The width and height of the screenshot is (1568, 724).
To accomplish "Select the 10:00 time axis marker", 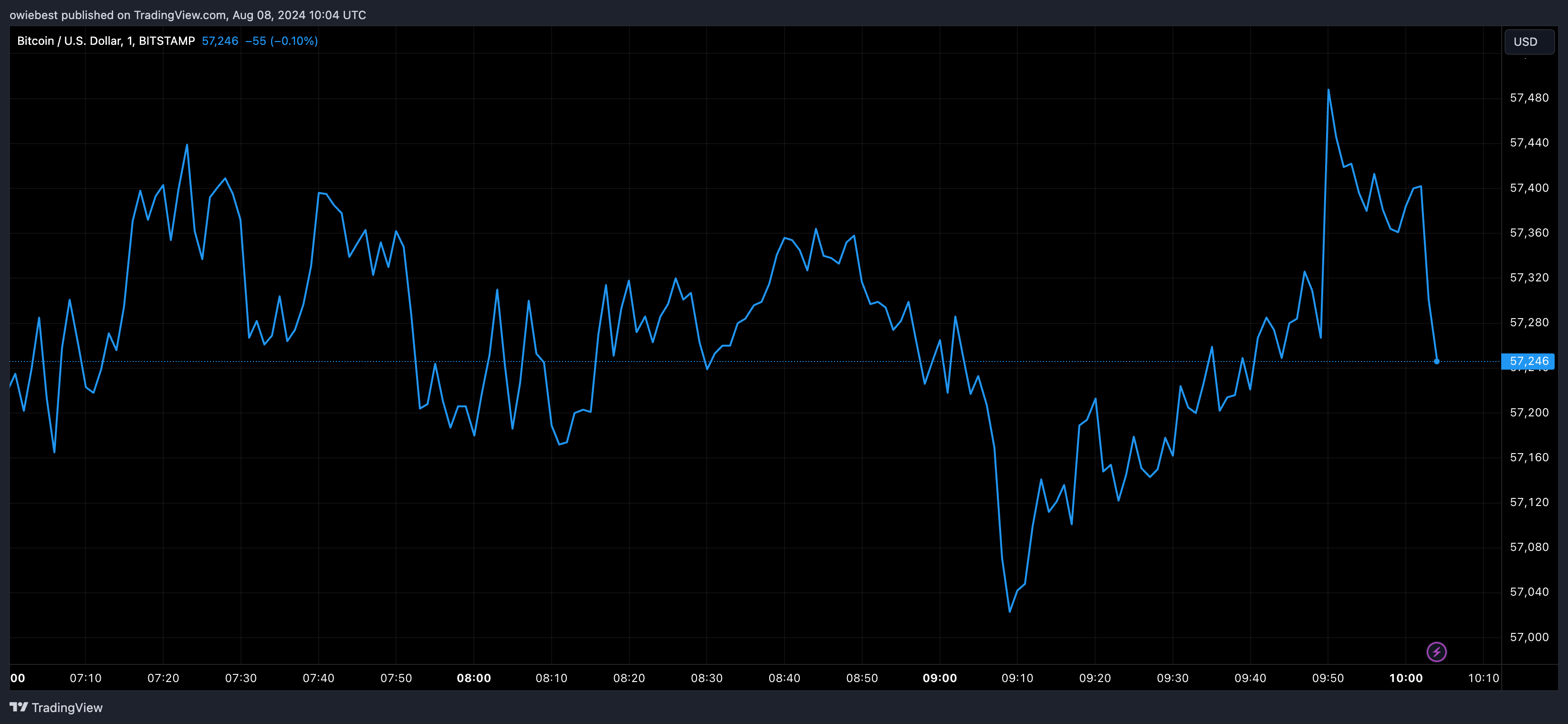I will pyautogui.click(x=1405, y=678).
